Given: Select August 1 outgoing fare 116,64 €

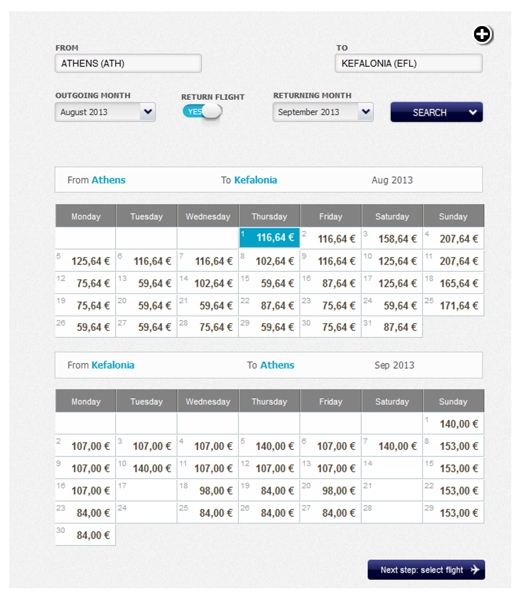Looking at the screenshot, I should click(269, 238).
